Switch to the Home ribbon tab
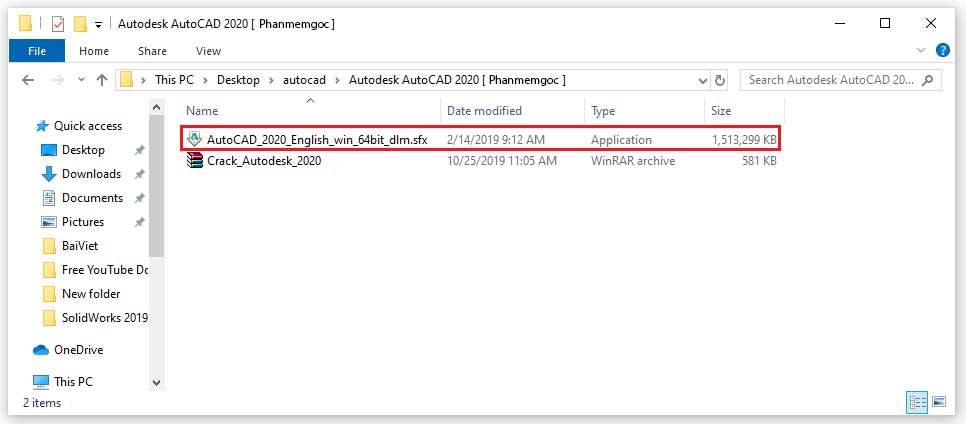 pyautogui.click(x=94, y=51)
